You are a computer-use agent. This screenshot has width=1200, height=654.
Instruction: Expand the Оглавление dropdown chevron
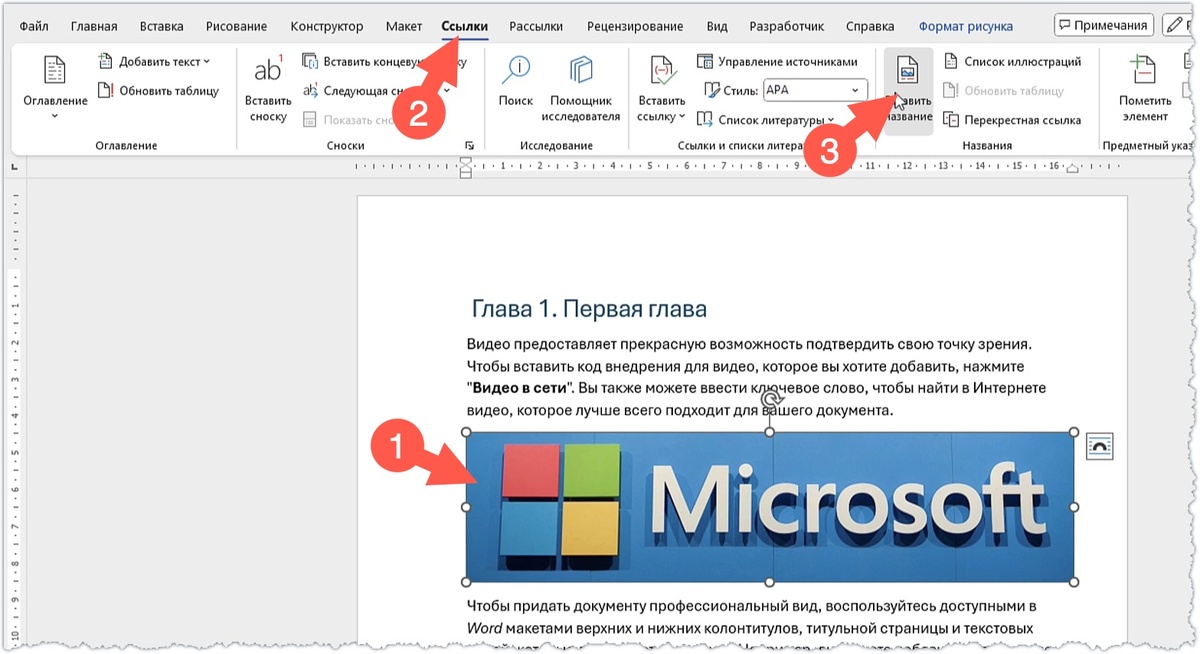click(55, 117)
